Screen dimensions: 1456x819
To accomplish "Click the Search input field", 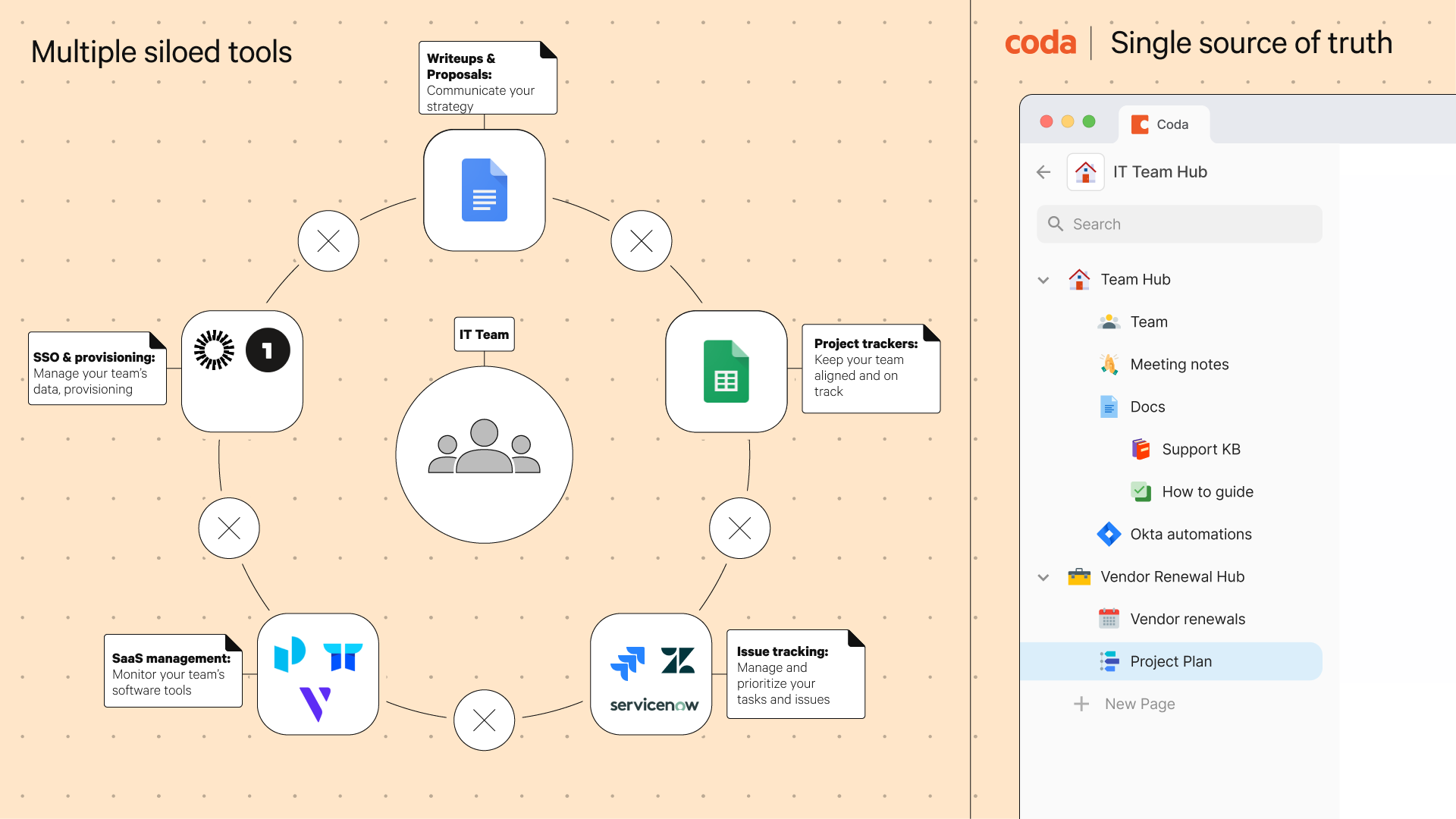I will [x=1179, y=224].
